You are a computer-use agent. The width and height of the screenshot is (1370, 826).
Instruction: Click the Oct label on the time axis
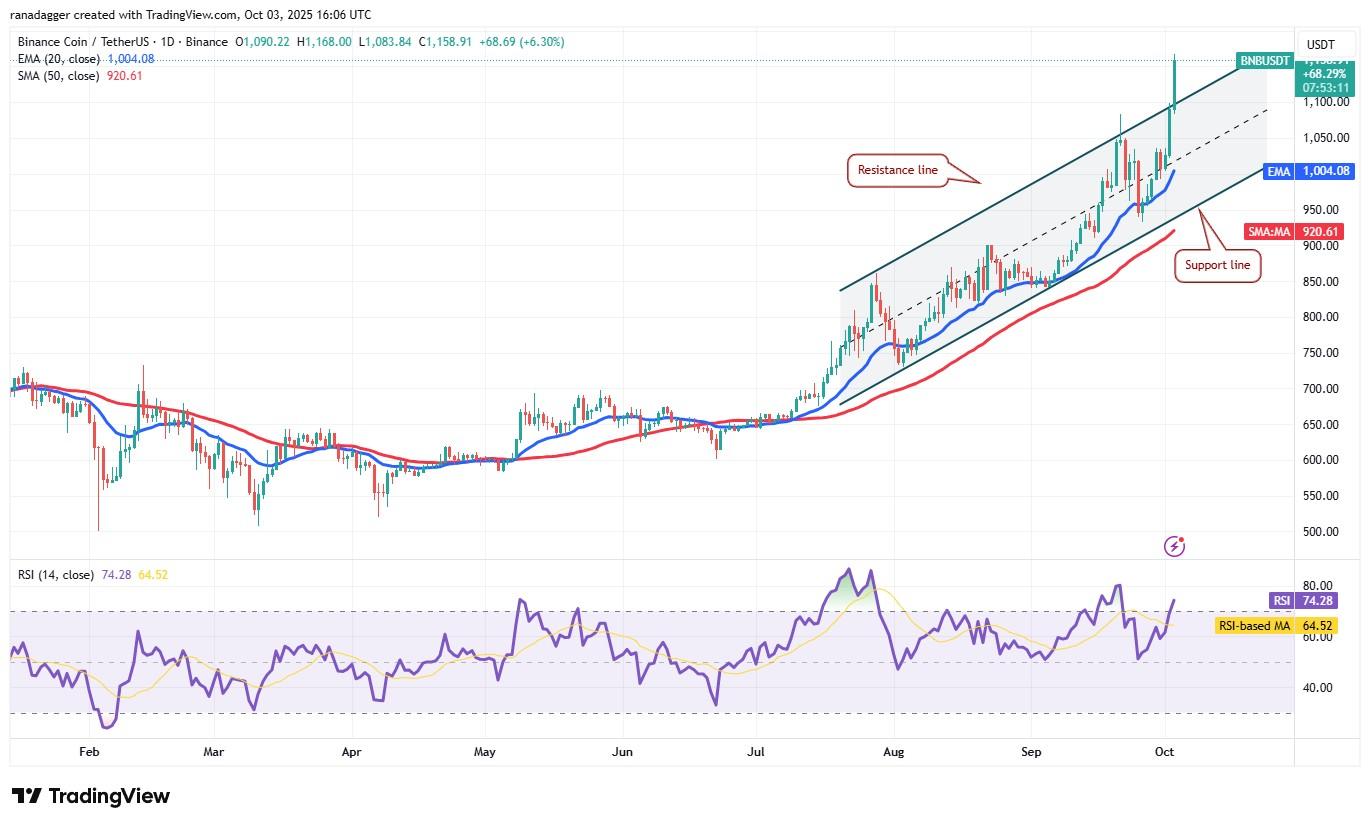[1164, 751]
